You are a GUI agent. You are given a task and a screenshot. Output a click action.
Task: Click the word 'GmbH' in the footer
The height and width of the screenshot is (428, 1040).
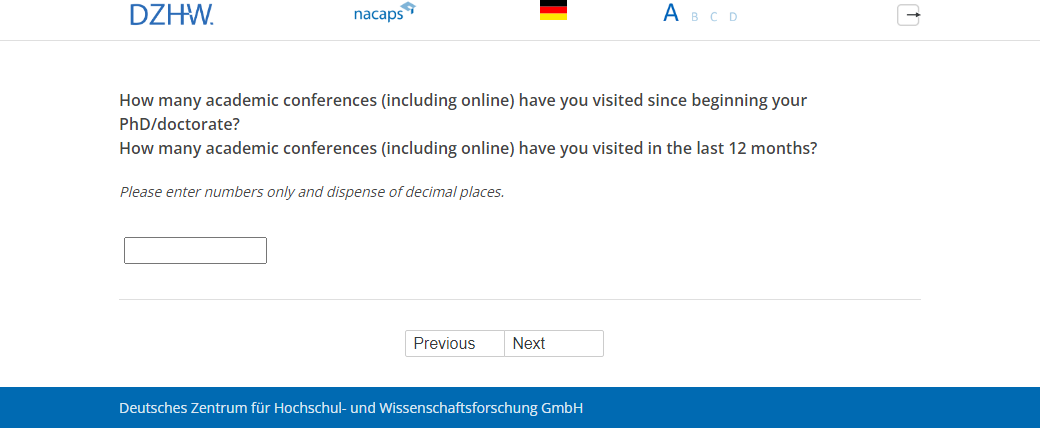point(562,408)
